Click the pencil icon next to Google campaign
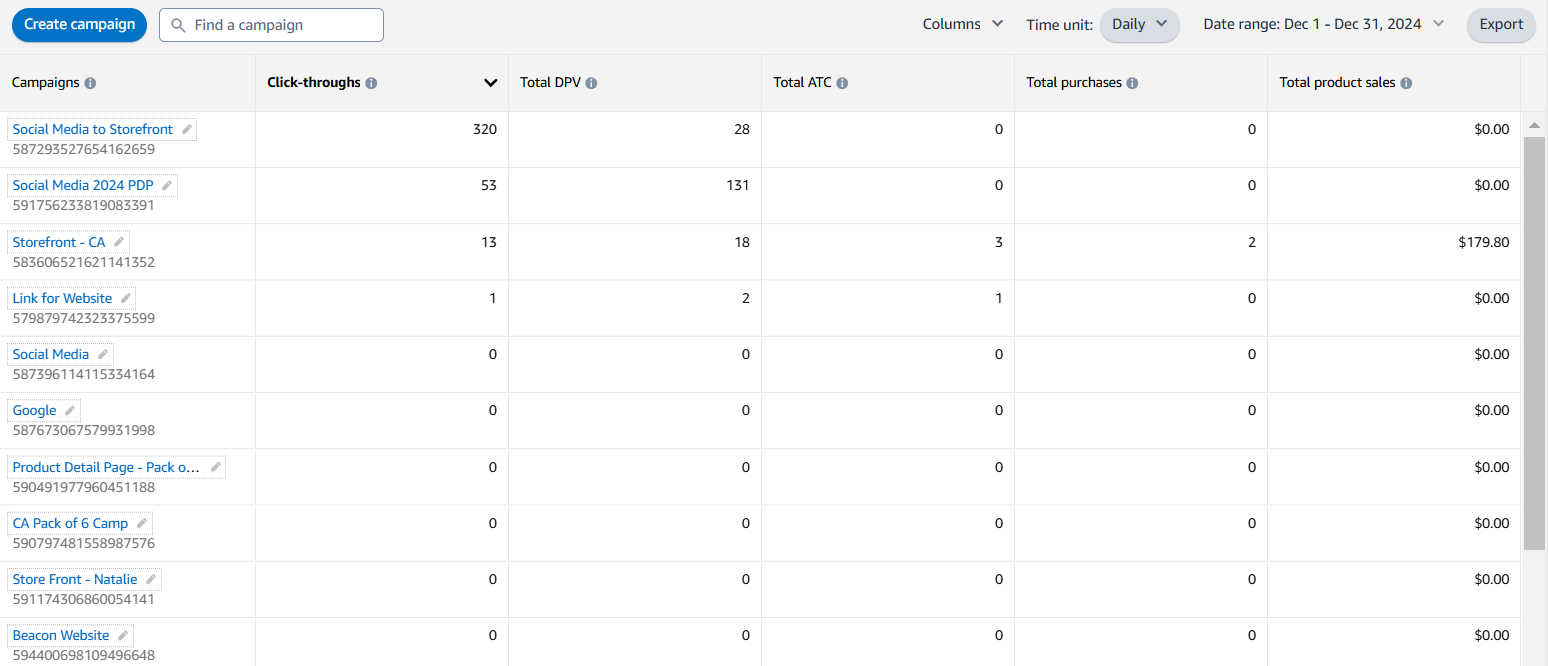 point(70,410)
